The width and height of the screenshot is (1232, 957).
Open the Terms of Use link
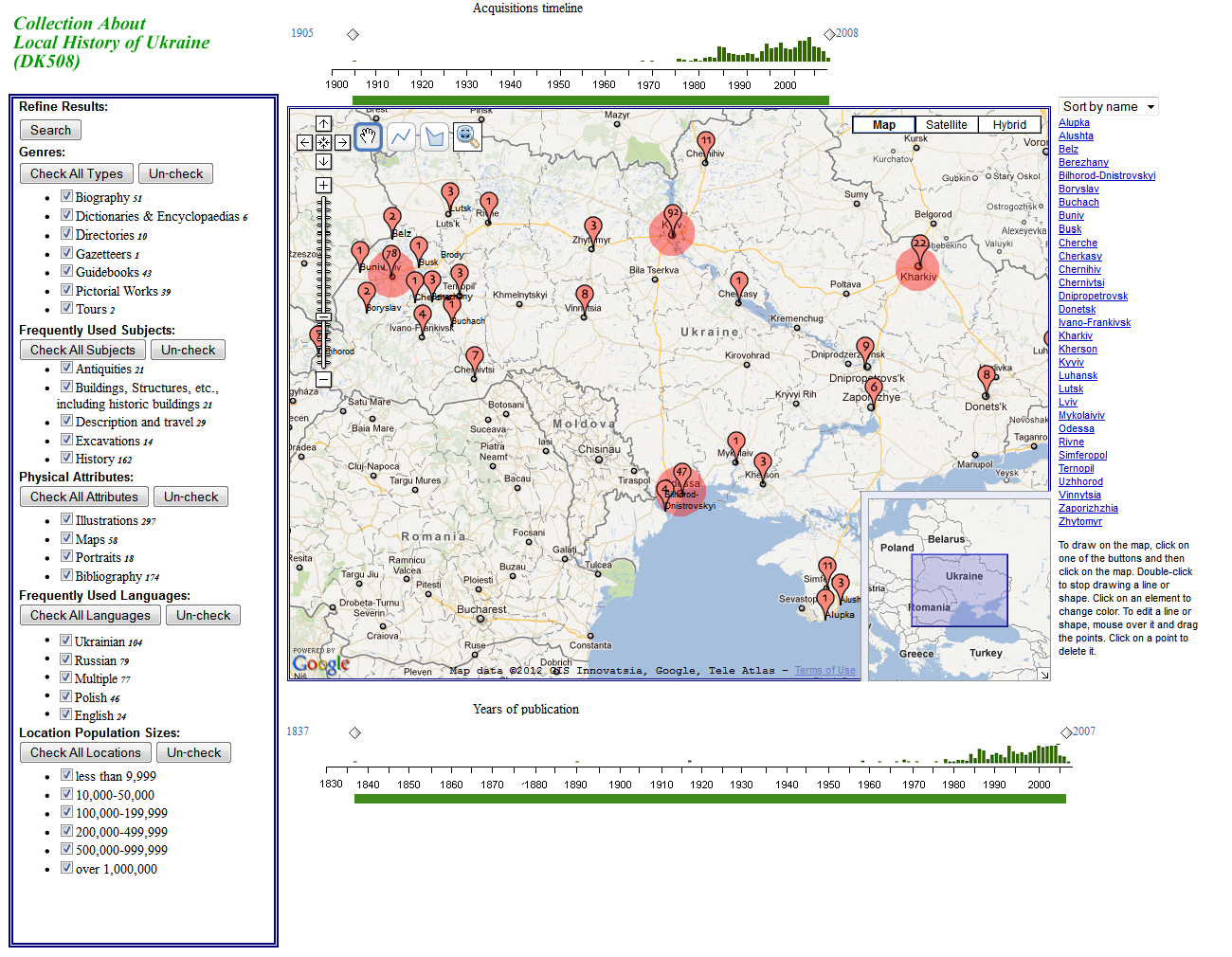(x=824, y=671)
